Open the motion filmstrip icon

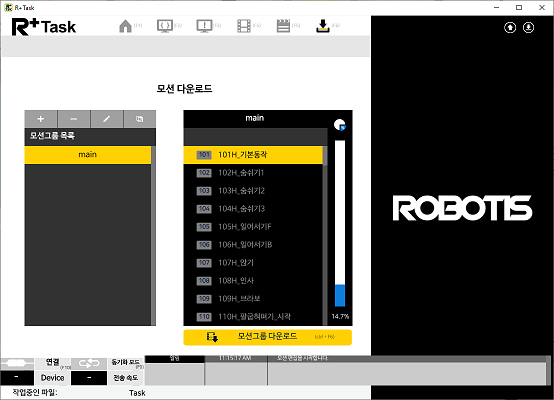click(244, 26)
